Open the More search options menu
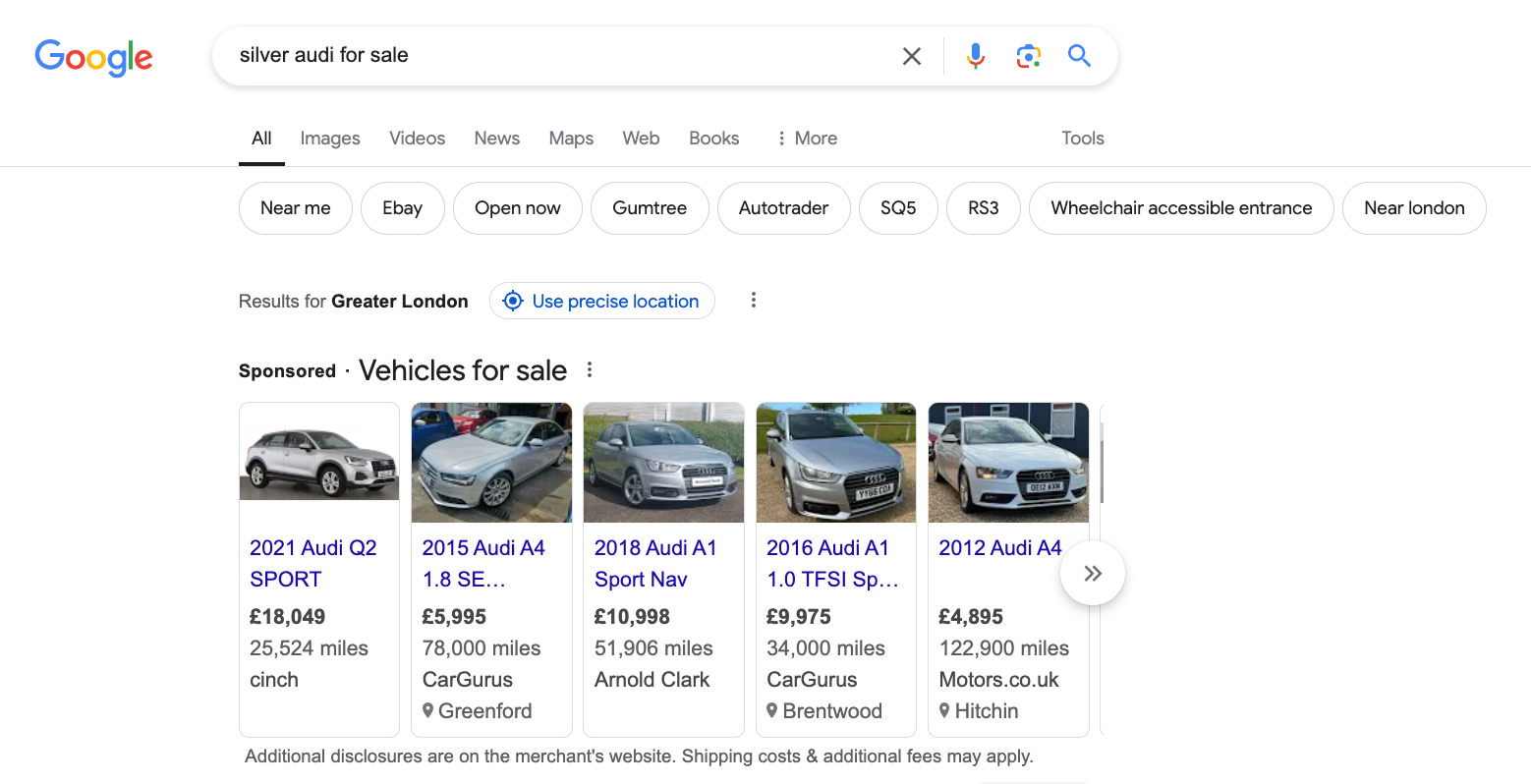Viewport: 1531px width, 784px height. click(806, 139)
